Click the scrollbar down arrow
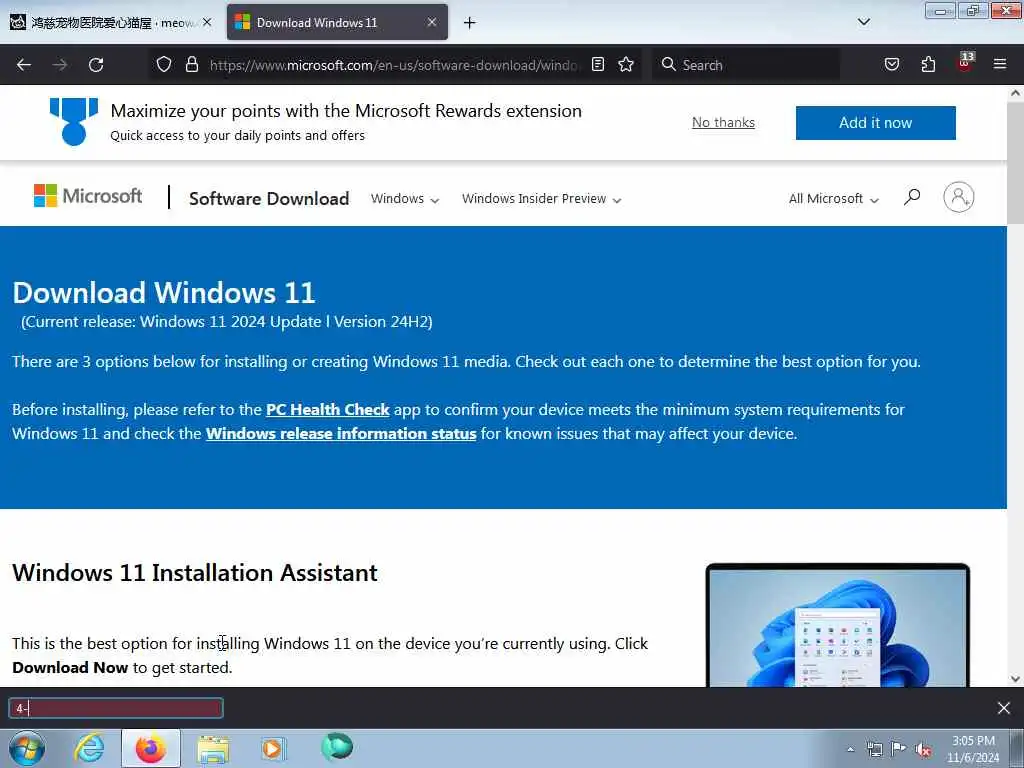The height and width of the screenshot is (768, 1024). [1016, 679]
